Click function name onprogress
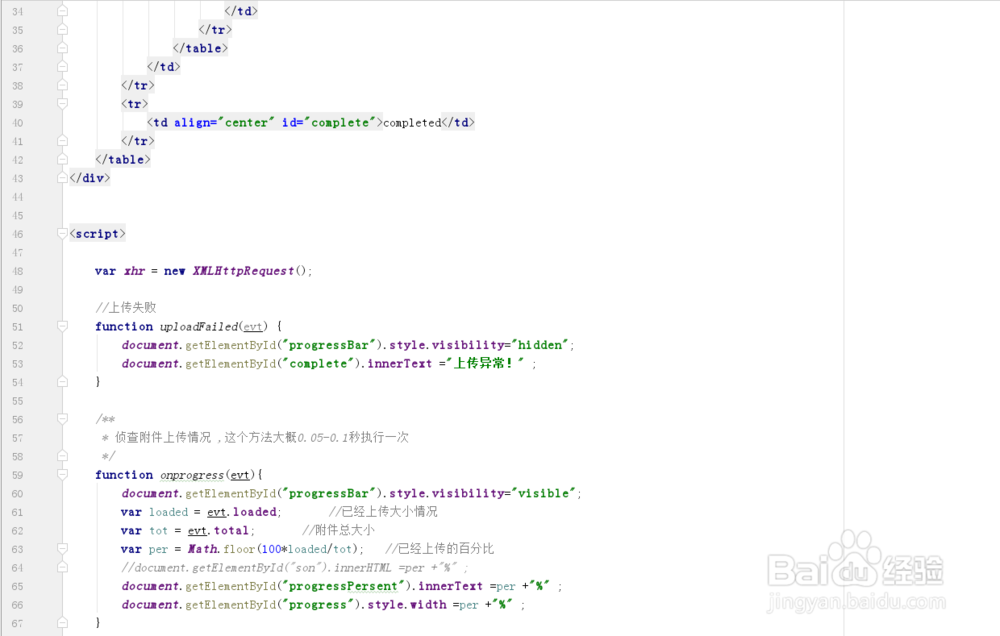The width and height of the screenshot is (1000, 636). coord(192,475)
